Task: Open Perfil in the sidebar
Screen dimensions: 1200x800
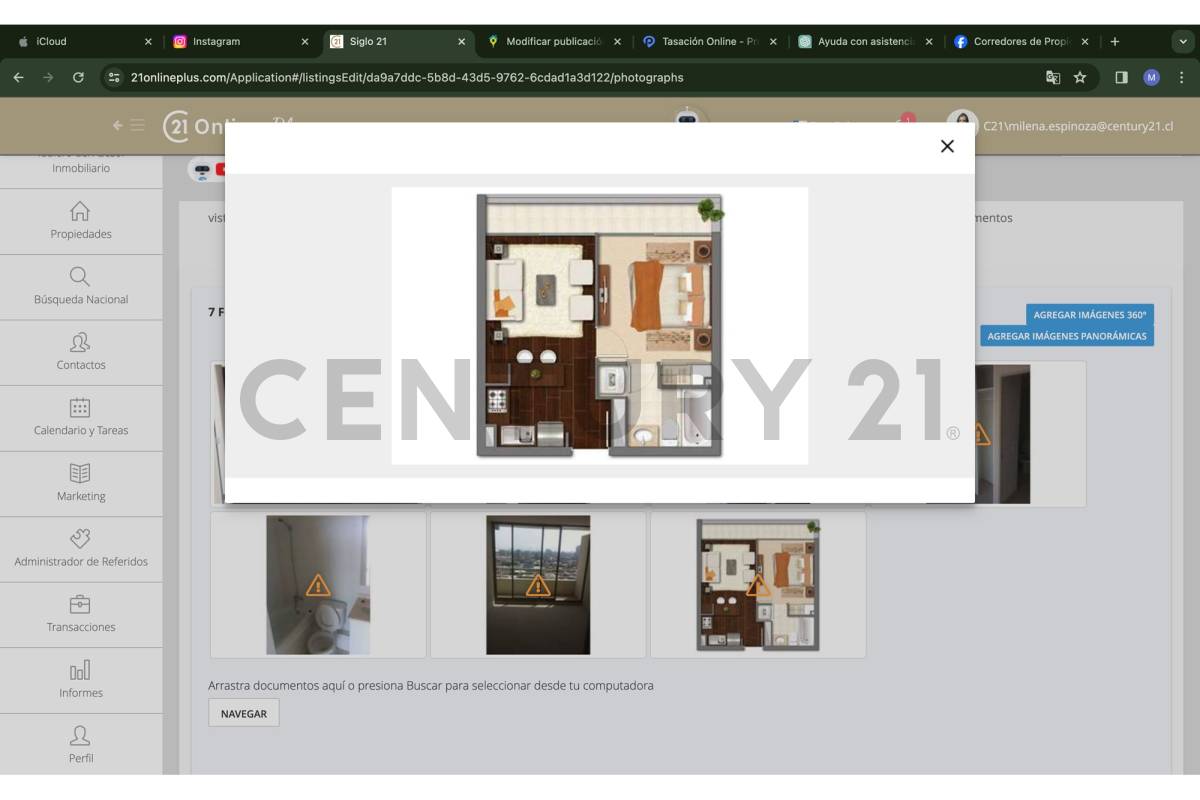Action: (81, 744)
